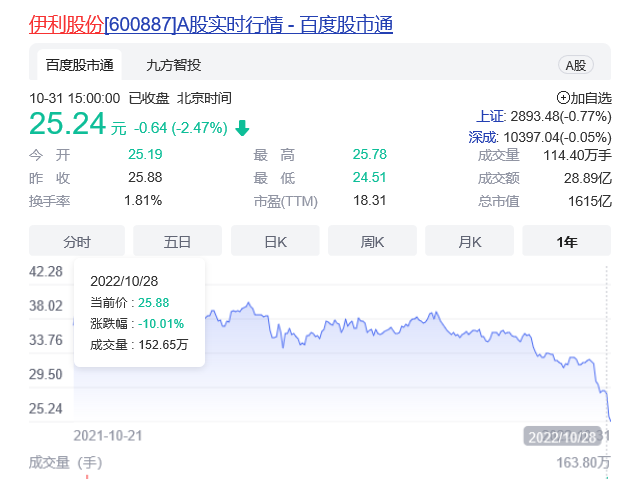Viewport: 639px width, 479px height.
Task: Select the 月K chart tab
Action: point(469,242)
